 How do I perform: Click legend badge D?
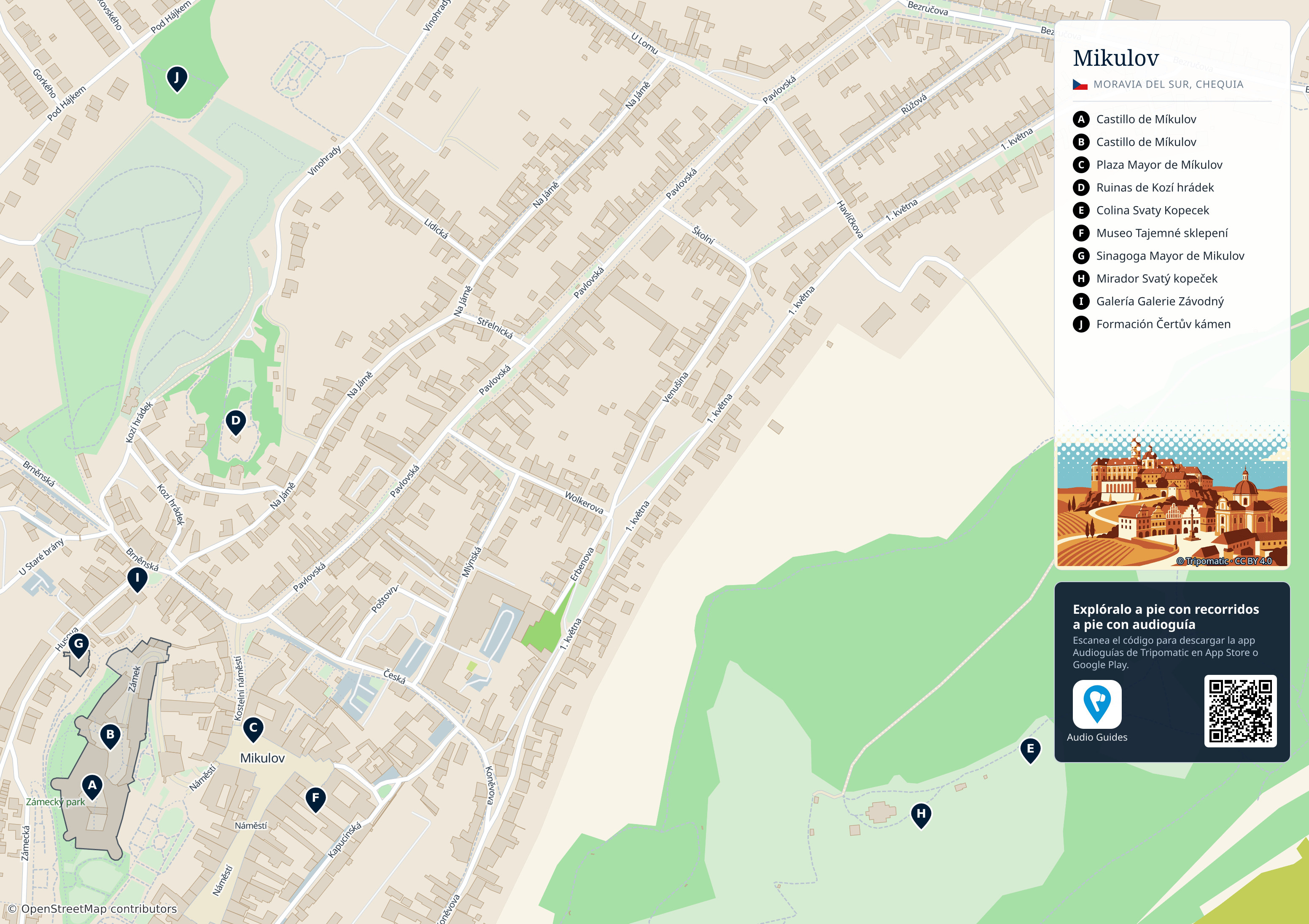point(1081,188)
